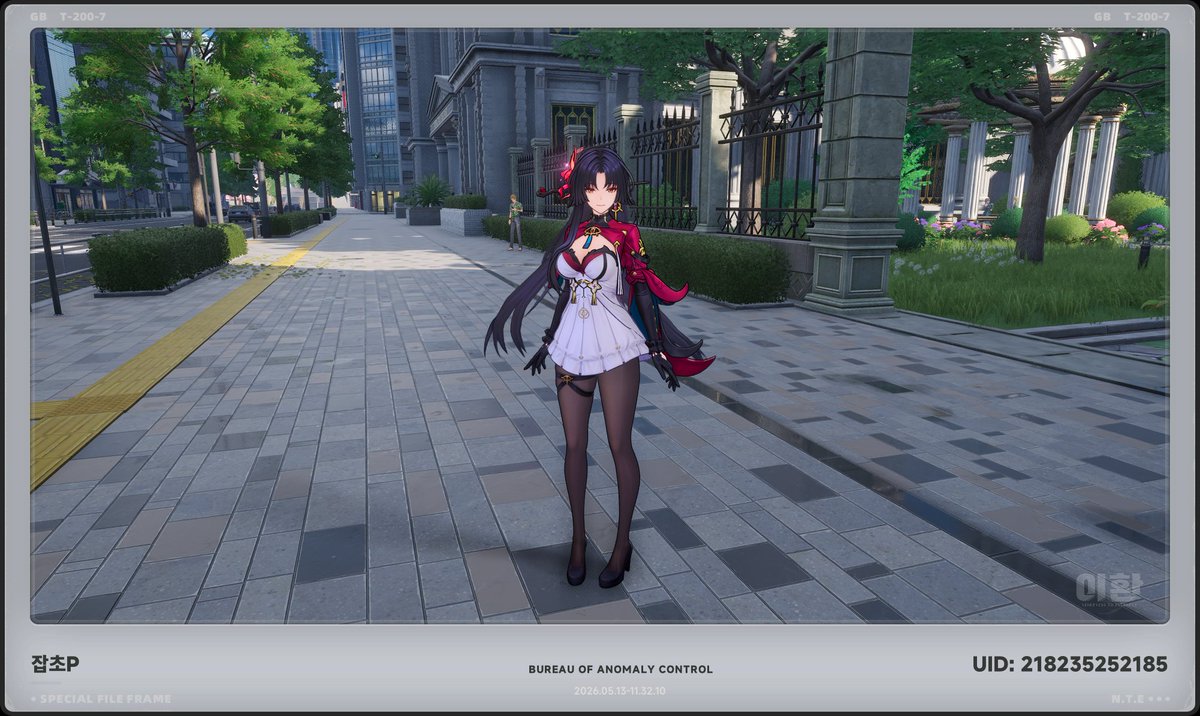The height and width of the screenshot is (716, 1200).
Task: Click the timestamp 2026.05.13-11.32.10
Action: 620,690
